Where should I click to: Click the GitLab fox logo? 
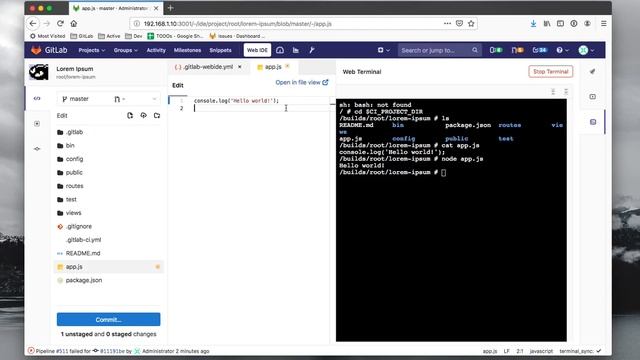[36, 50]
